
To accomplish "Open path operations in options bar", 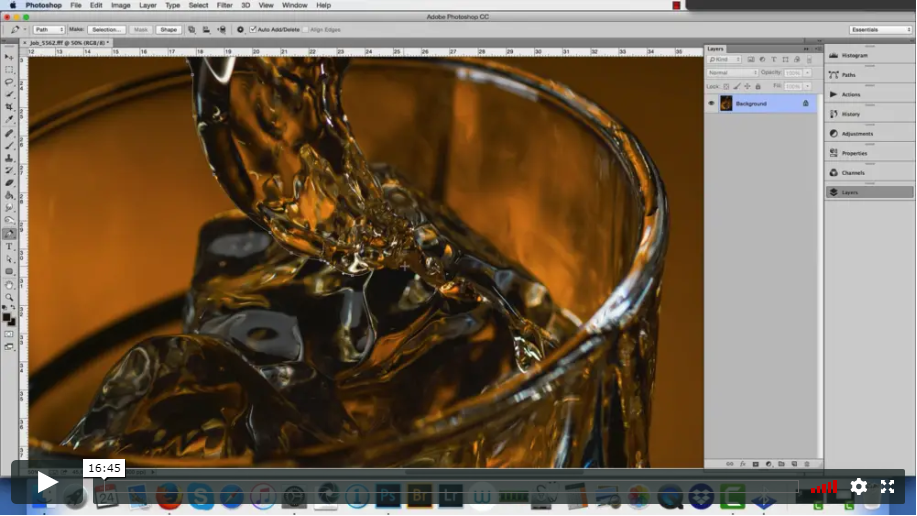I will pyautogui.click(x=191, y=29).
